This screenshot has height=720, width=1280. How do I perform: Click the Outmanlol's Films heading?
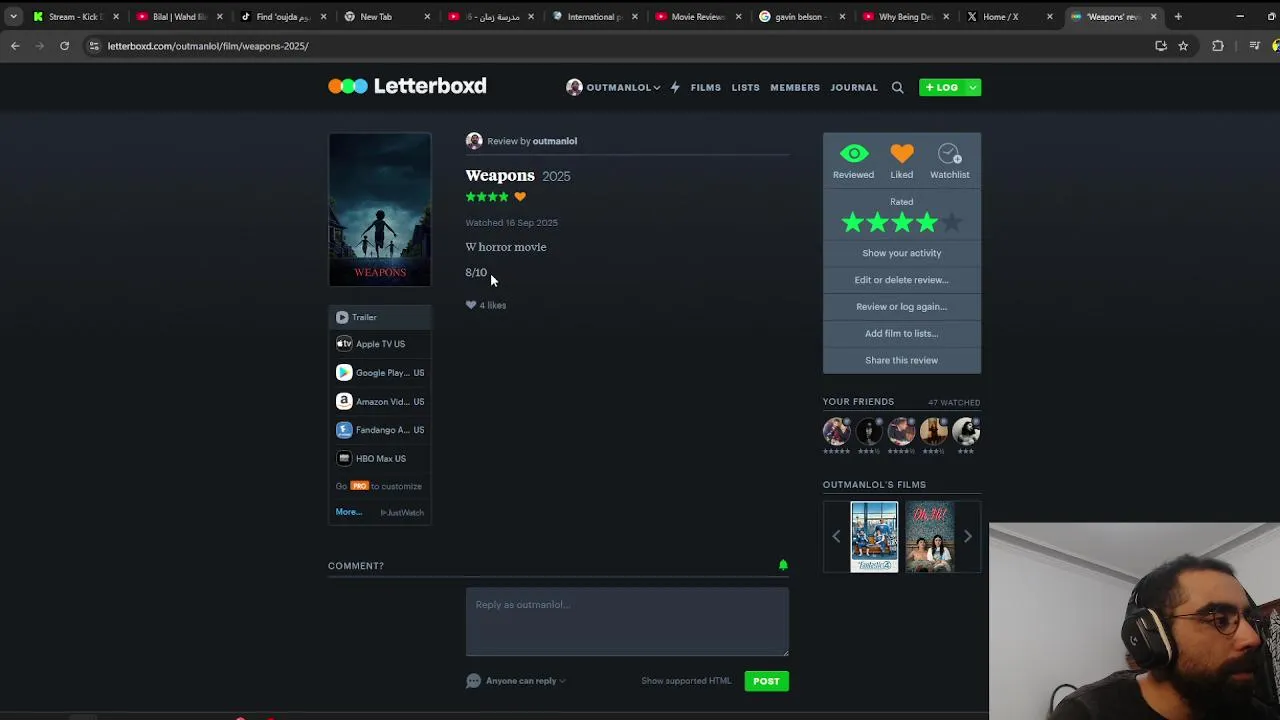[x=874, y=485]
